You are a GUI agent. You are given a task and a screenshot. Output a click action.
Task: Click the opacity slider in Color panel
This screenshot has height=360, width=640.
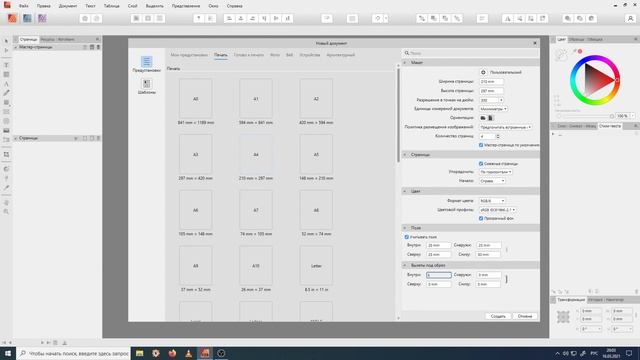pyautogui.click(x=586, y=116)
